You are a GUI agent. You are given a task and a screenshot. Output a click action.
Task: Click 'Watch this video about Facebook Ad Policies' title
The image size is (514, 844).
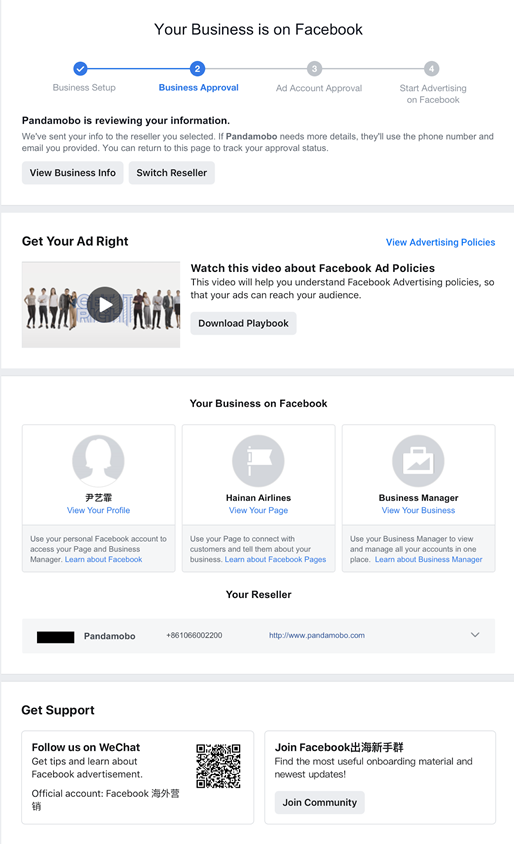coord(312,268)
